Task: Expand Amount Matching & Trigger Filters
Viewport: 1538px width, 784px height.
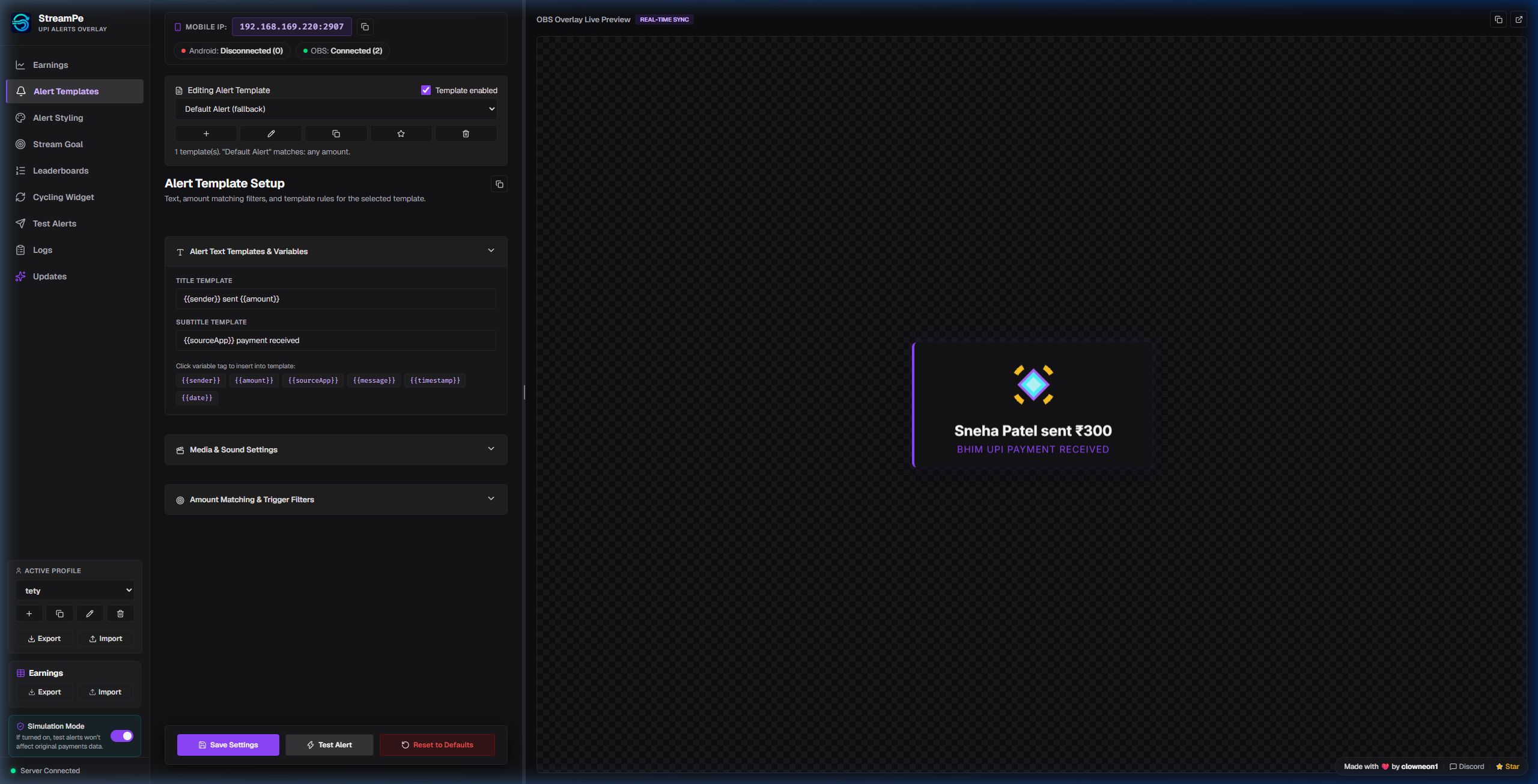Action: pos(336,499)
